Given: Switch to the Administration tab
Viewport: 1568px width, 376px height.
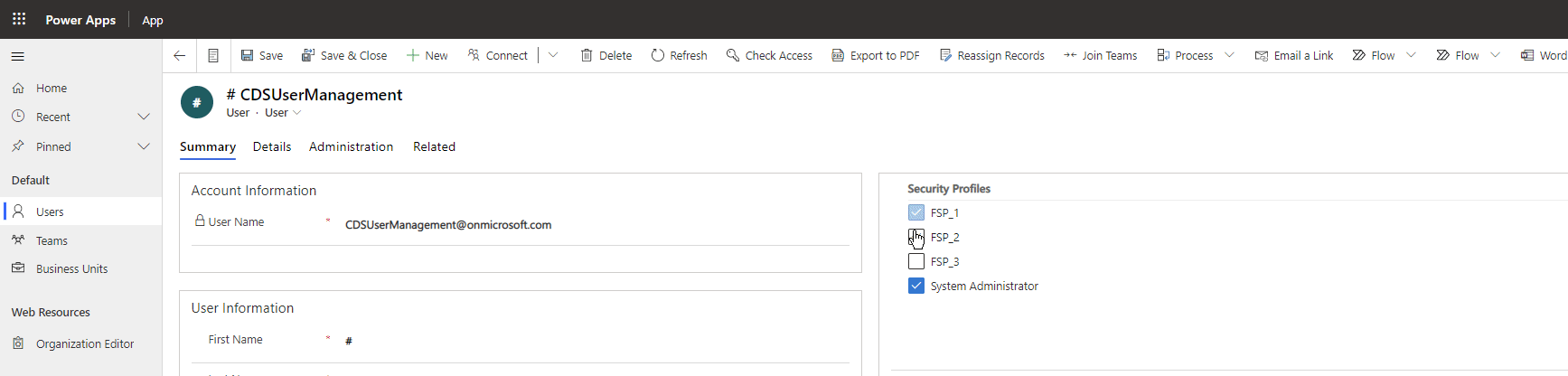Looking at the screenshot, I should tap(351, 146).
